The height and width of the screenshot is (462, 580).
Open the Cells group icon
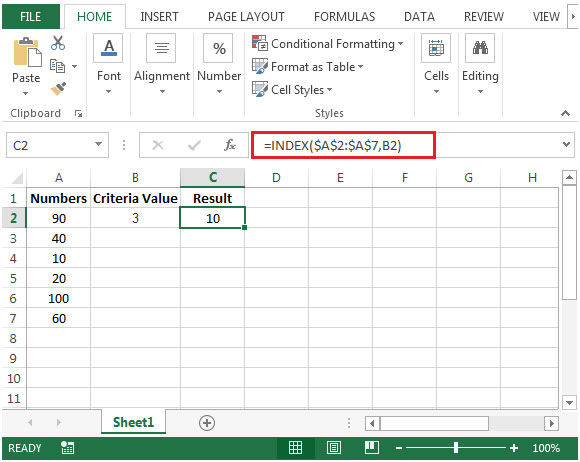[x=436, y=48]
